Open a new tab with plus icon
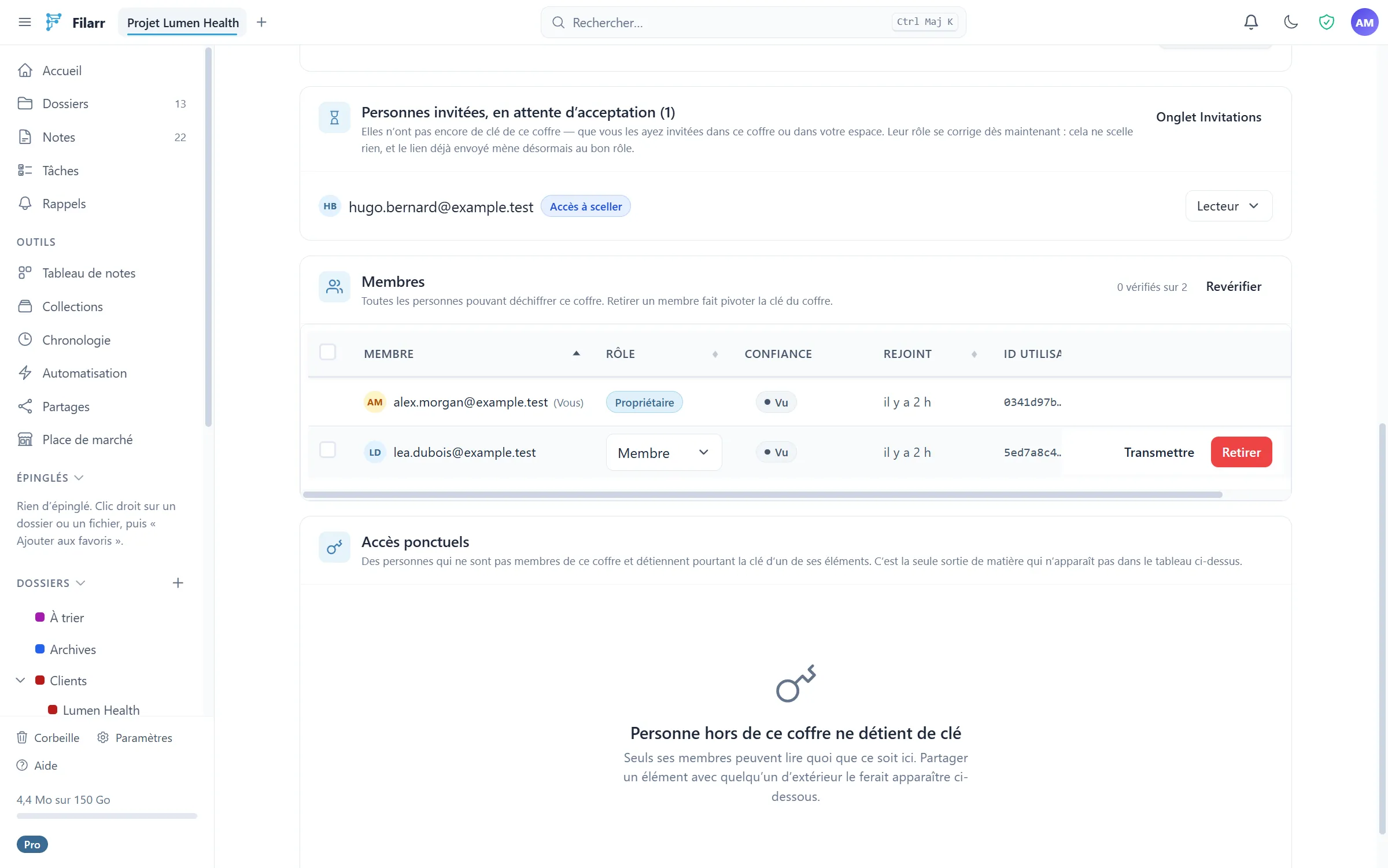The image size is (1388, 868). tap(261, 23)
